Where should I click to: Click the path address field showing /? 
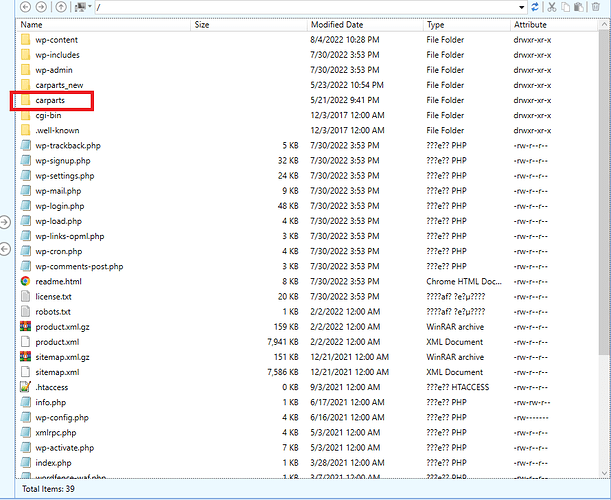(306, 7)
